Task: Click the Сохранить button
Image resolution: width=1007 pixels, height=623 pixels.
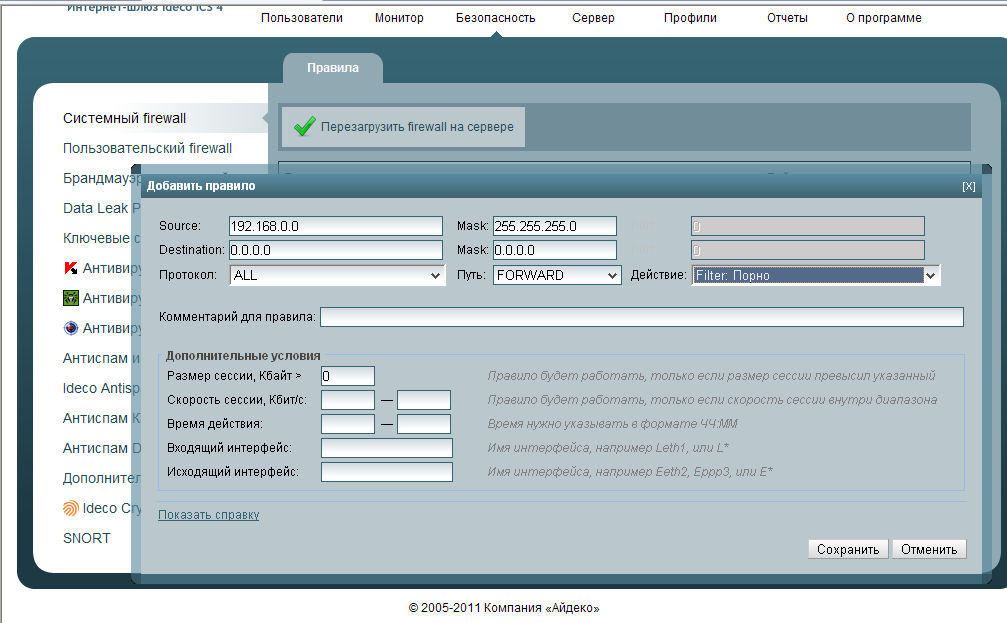Action: pos(847,549)
